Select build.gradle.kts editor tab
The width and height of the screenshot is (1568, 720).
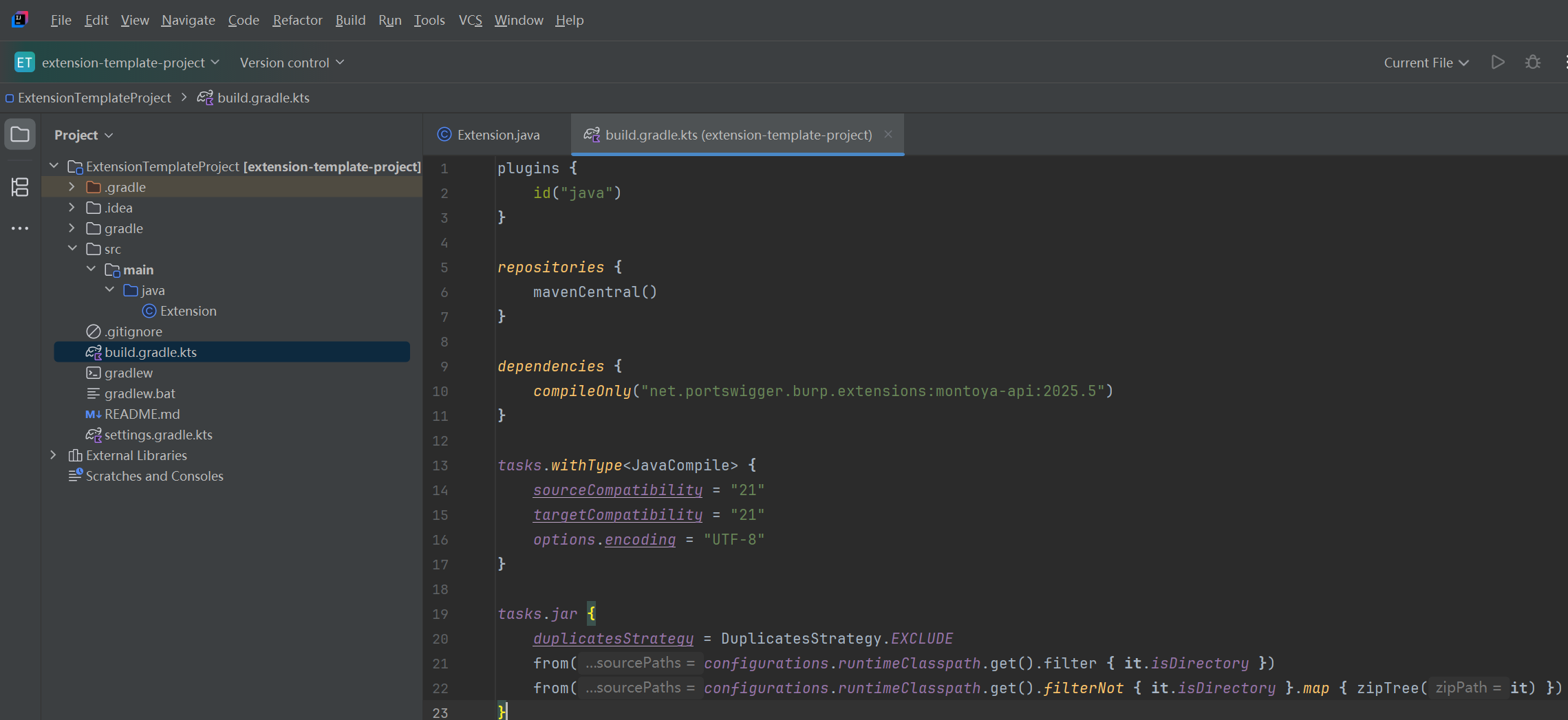(738, 135)
